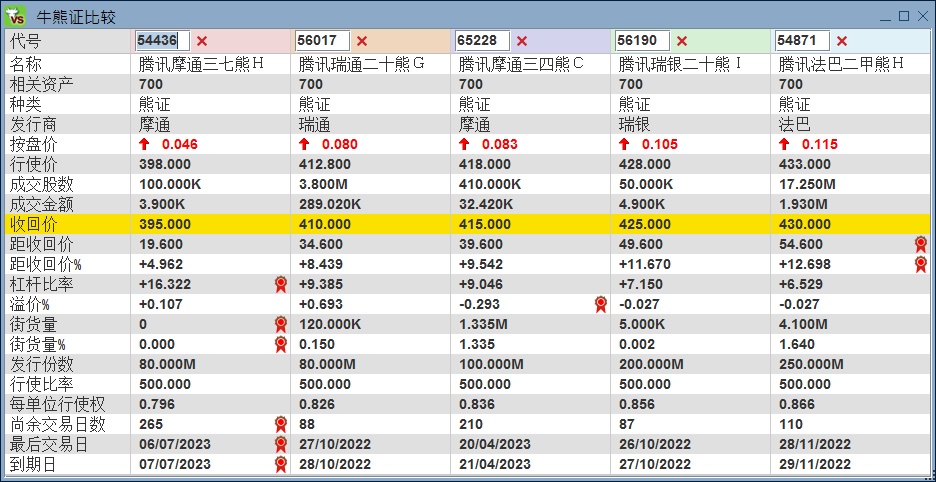Remove warrant 54436 with its red X
The width and height of the screenshot is (936, 482).
tap(202, 41)
